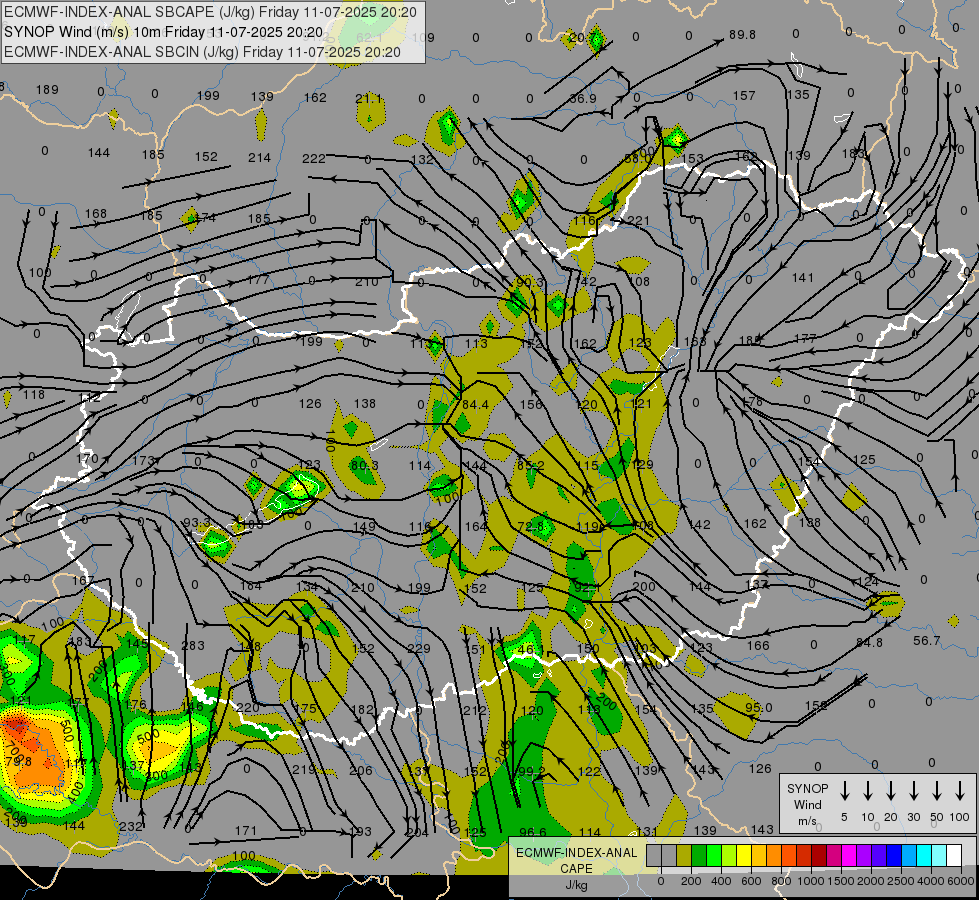Click the '84.4' value on the map
Screen dimensions: 979x900
pyautogui.click(x=475, y=405)
